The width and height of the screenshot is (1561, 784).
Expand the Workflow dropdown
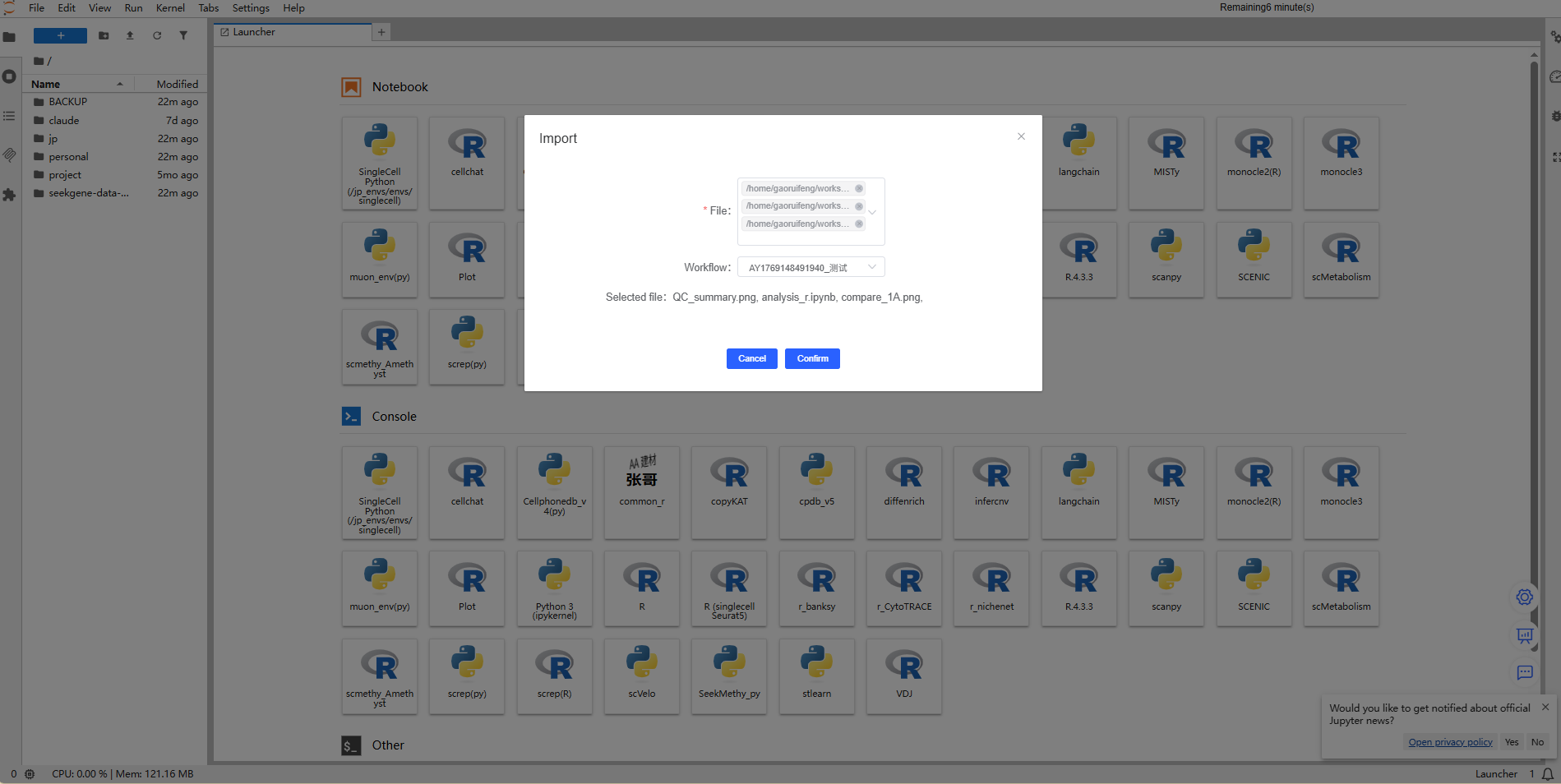click(811, 267)
